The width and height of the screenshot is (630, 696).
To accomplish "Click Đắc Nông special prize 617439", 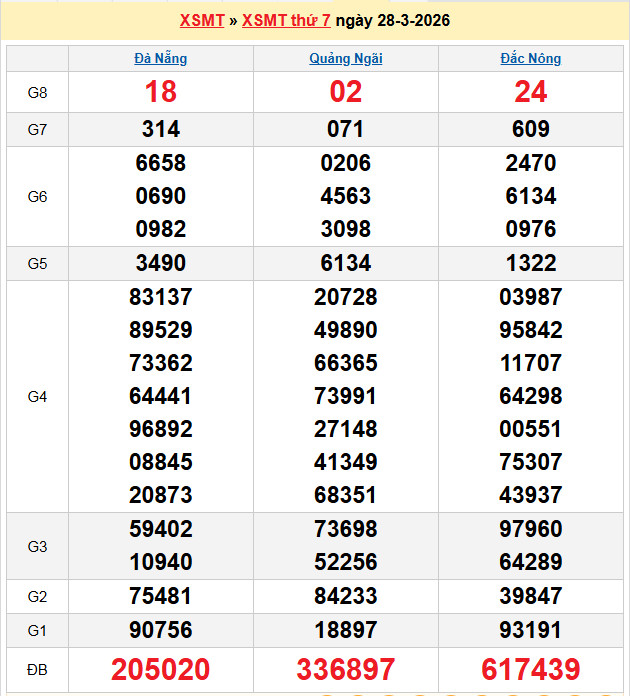I will (530, 669).
